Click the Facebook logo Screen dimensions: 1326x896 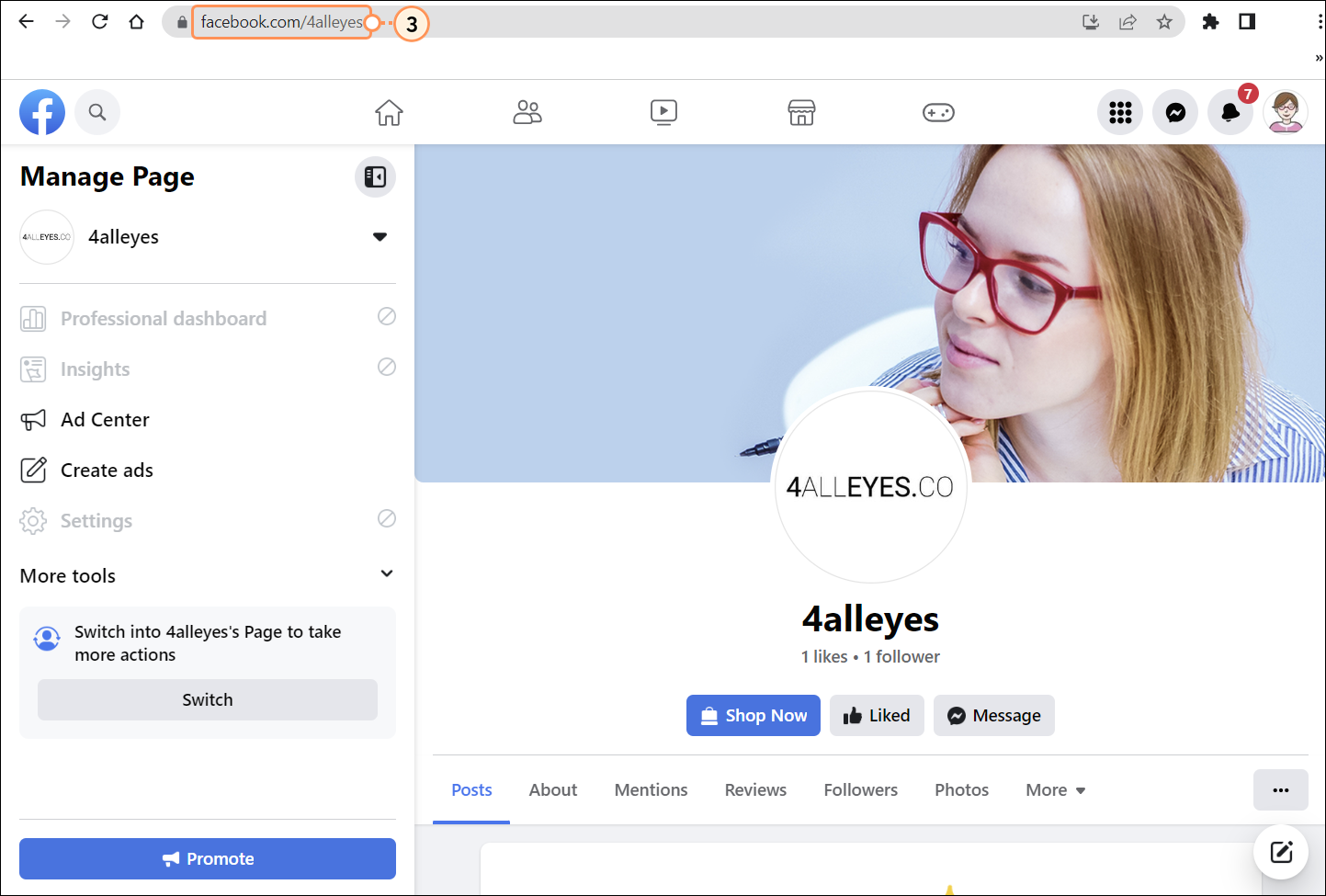[42, 112]
